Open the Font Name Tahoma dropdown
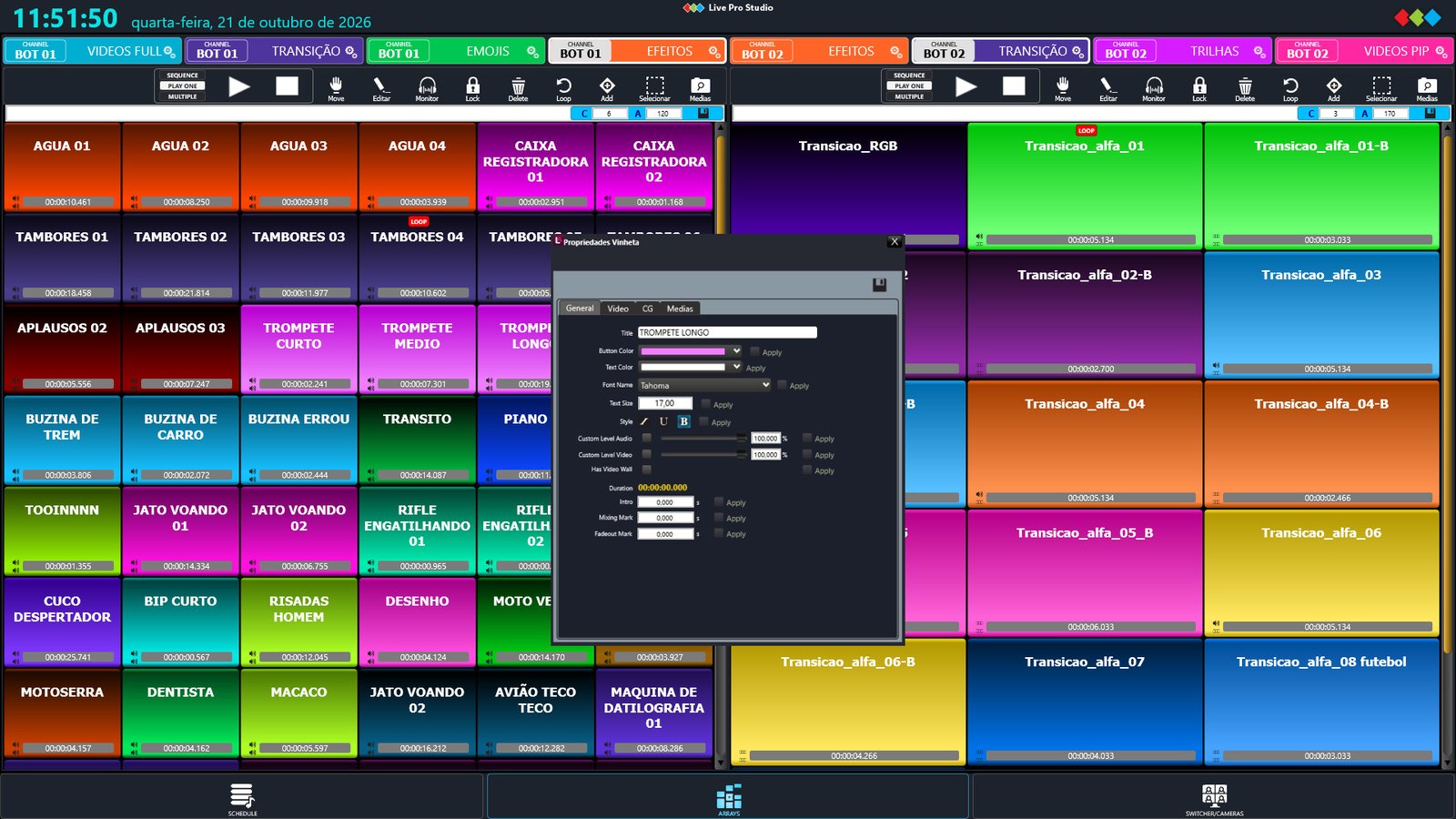Screen dimensions: 1456x819 click(x=705, y=385)
